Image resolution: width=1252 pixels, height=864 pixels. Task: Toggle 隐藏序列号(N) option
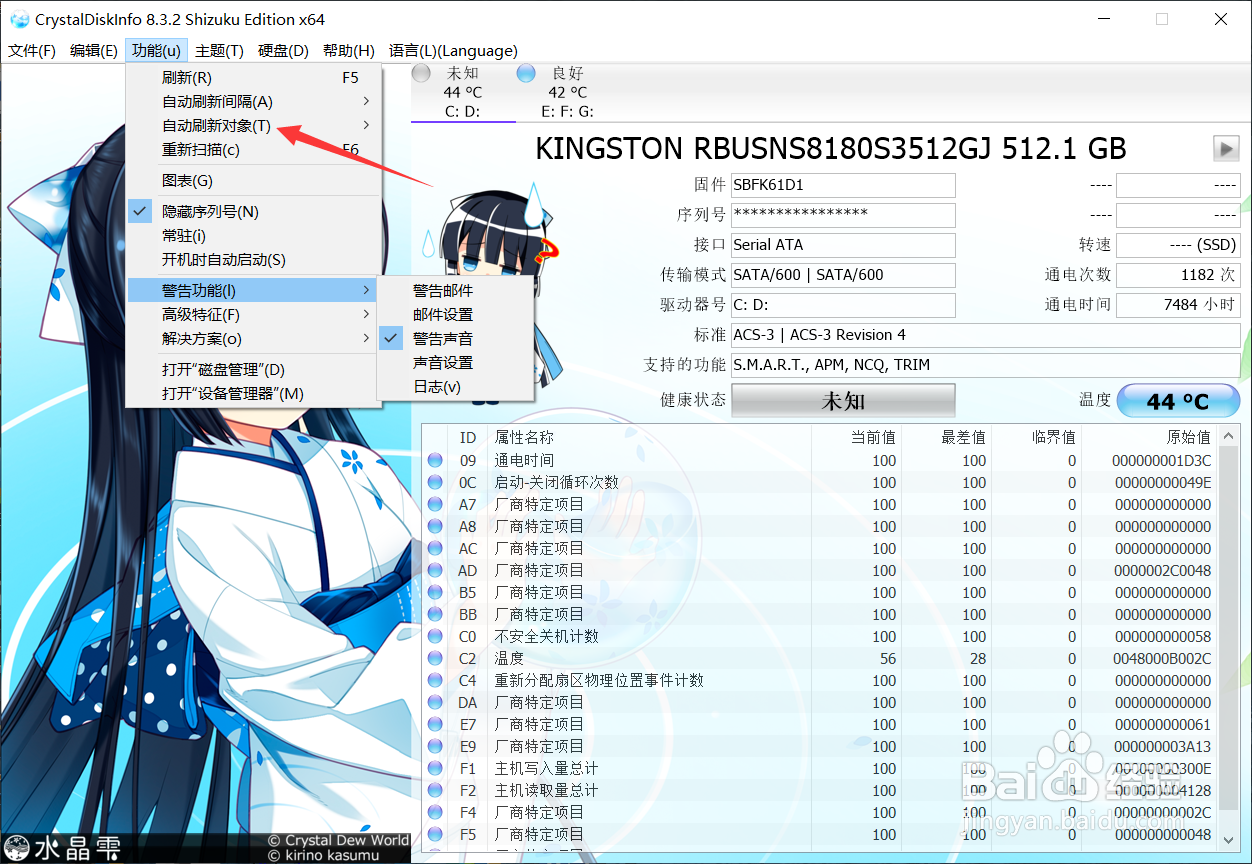pyautogui.click(x=253, y=212)
